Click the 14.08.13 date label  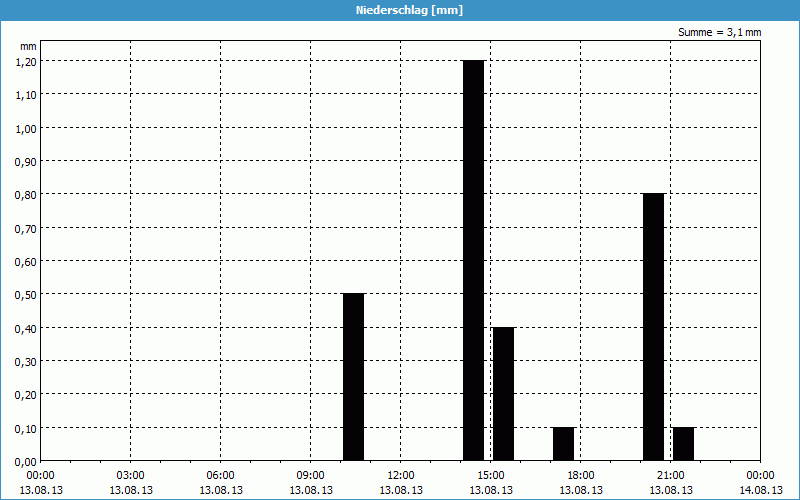pos(760,490)
